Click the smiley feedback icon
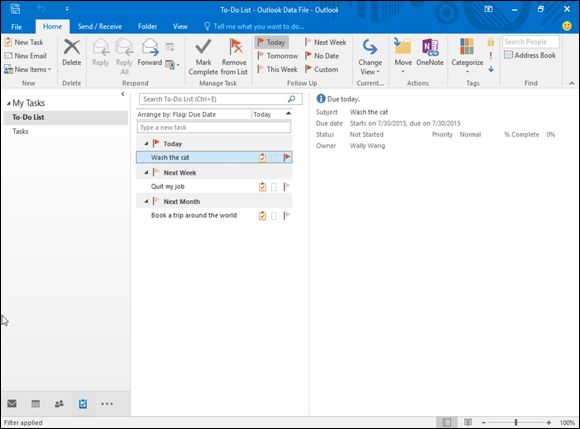Image resolution: width=580 pixels, height=429 pixels. (566, 26)
